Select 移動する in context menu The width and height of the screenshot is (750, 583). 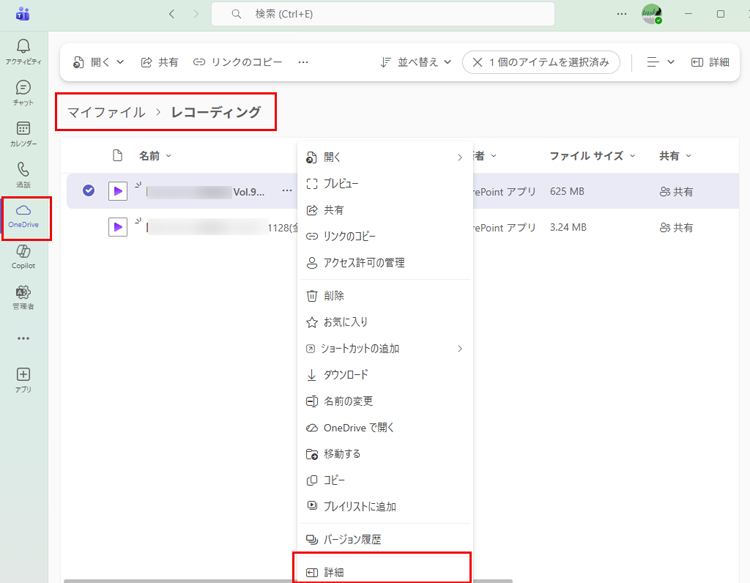coord(385,454)
